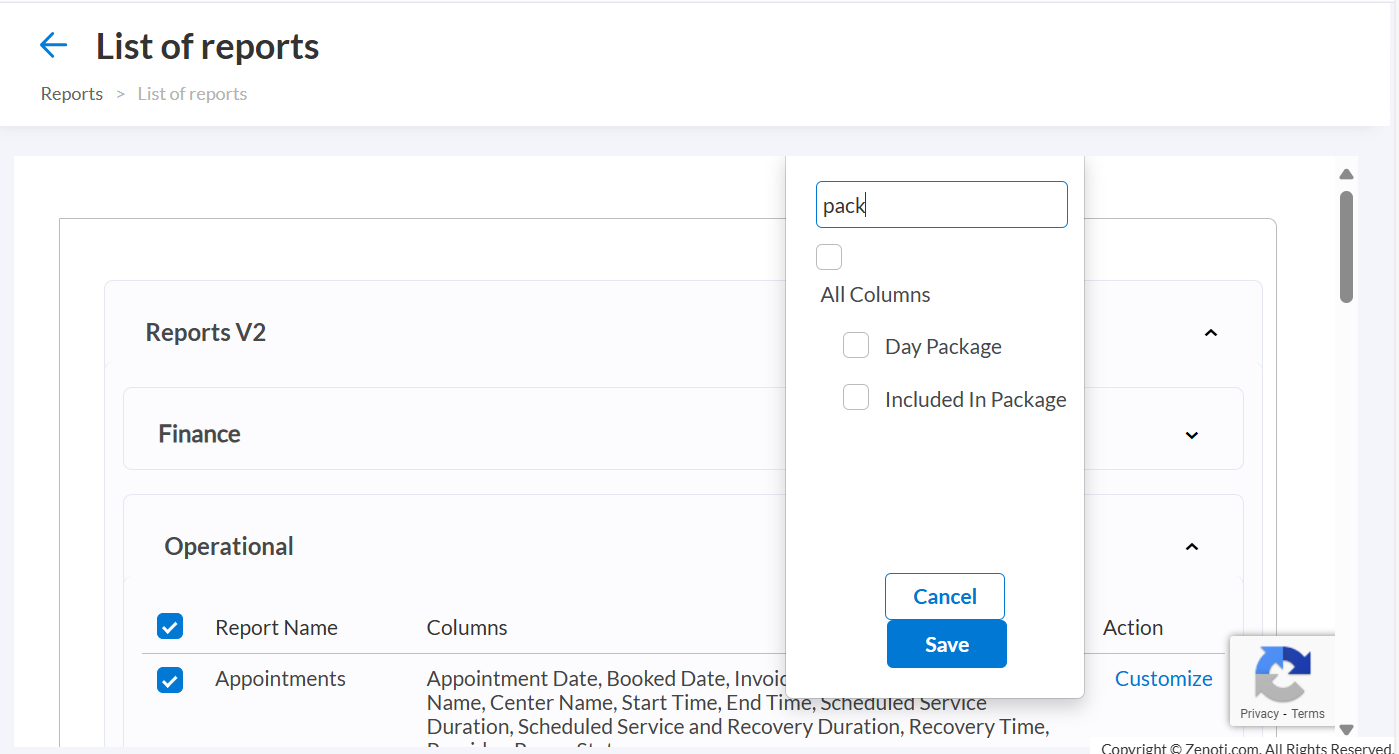Click the Operational section title
The image size is (1399, 754).
click(x=229, y=547)
